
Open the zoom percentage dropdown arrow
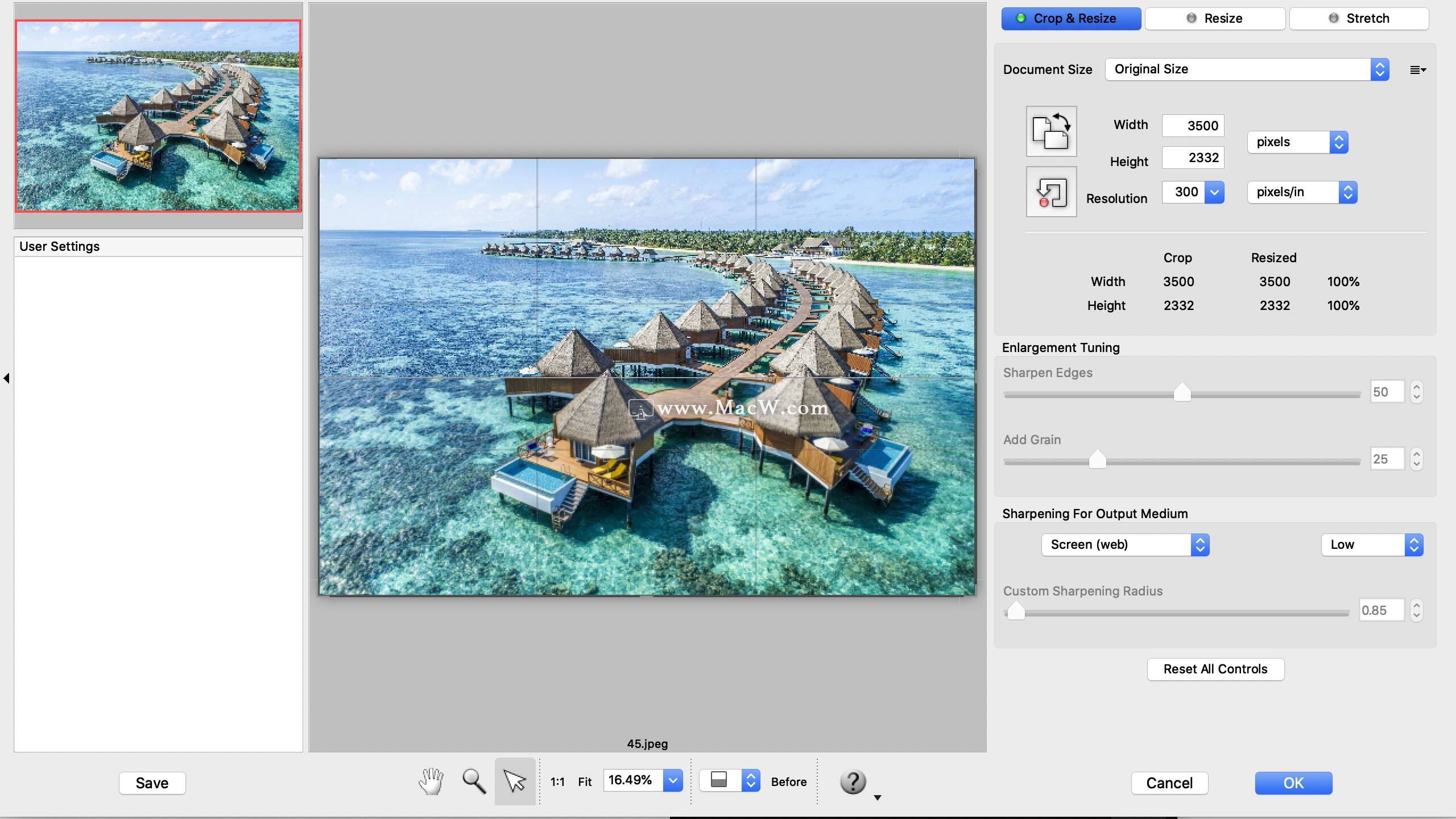[673, 780]
